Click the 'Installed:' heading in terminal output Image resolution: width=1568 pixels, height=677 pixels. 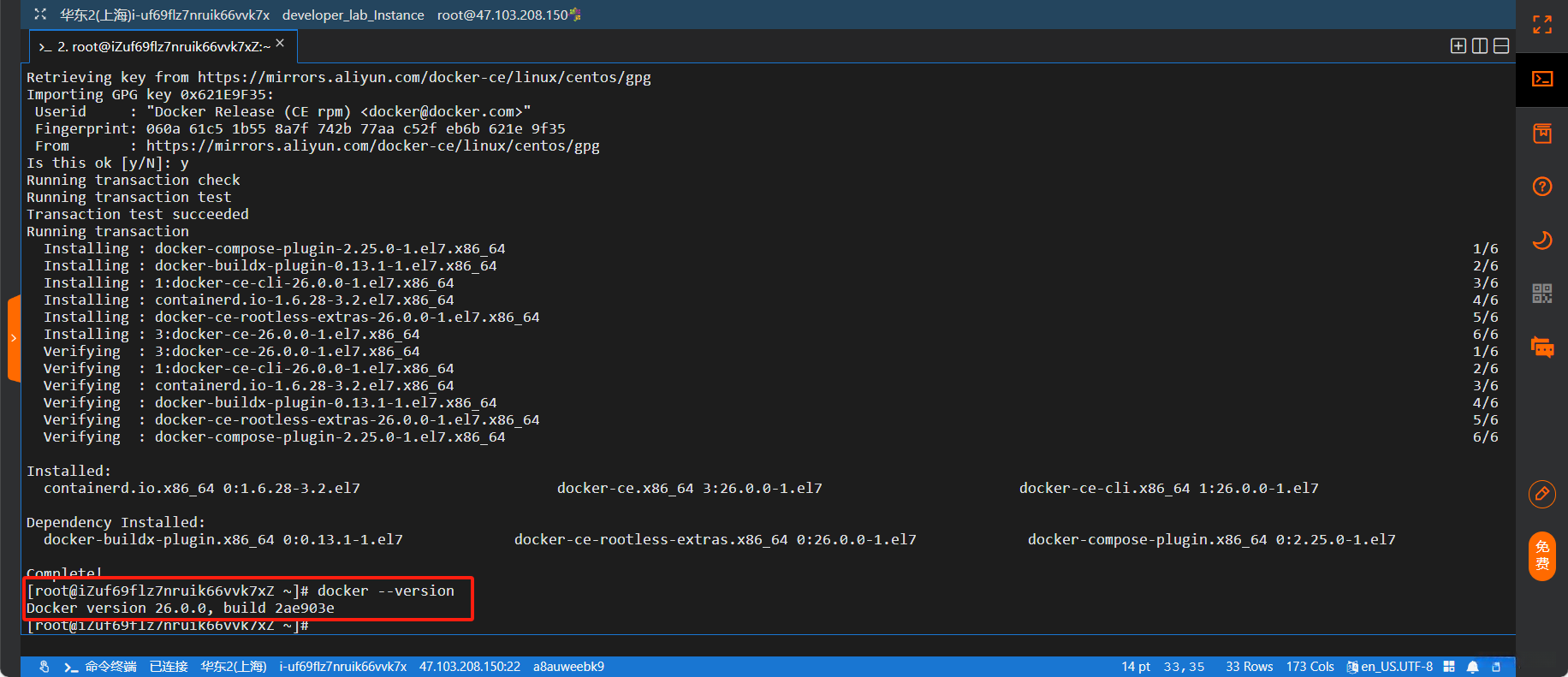(69, 471)
